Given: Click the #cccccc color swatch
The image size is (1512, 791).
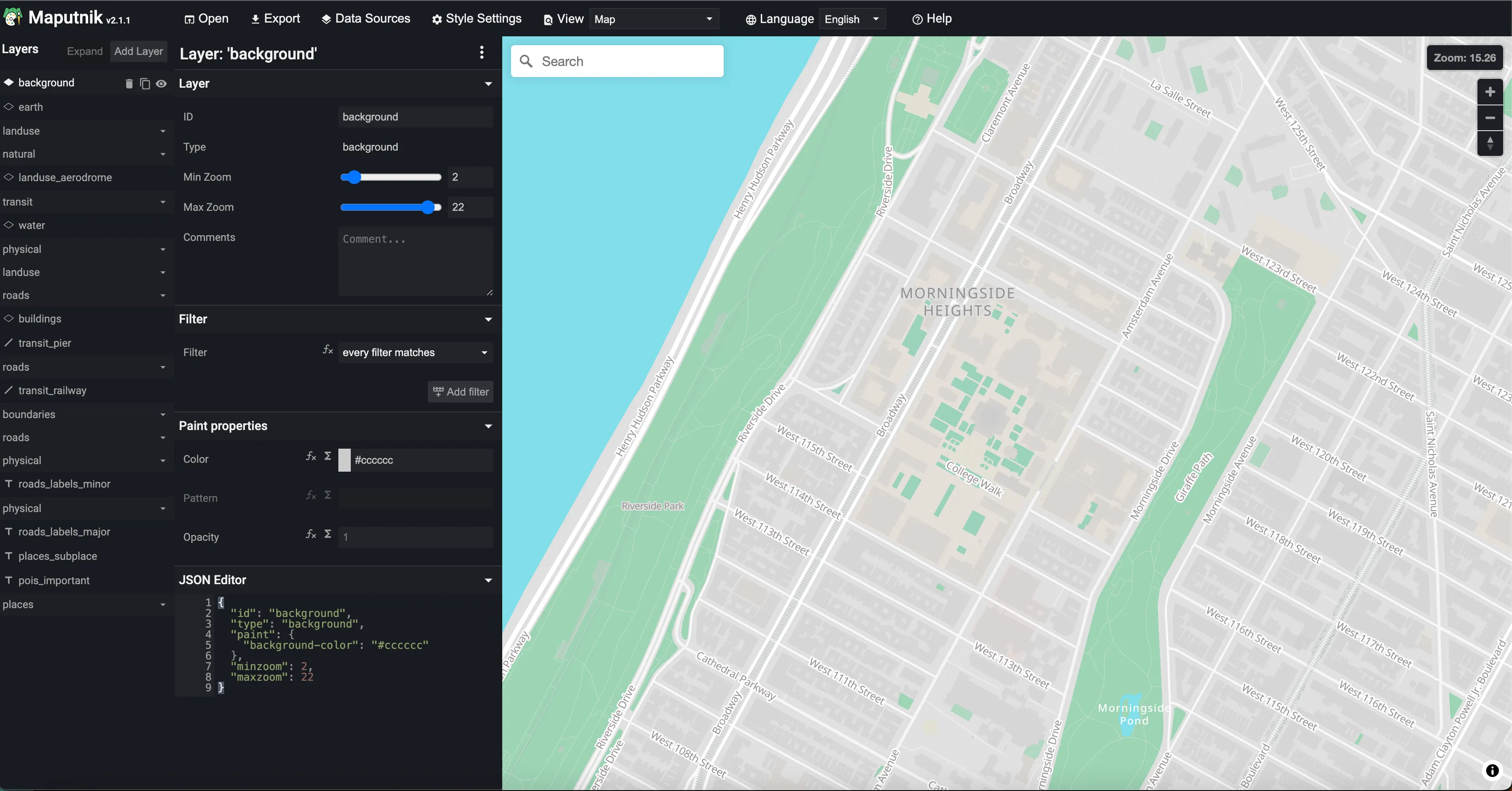Looking at the screenshot, I should [x=345, y=460].
